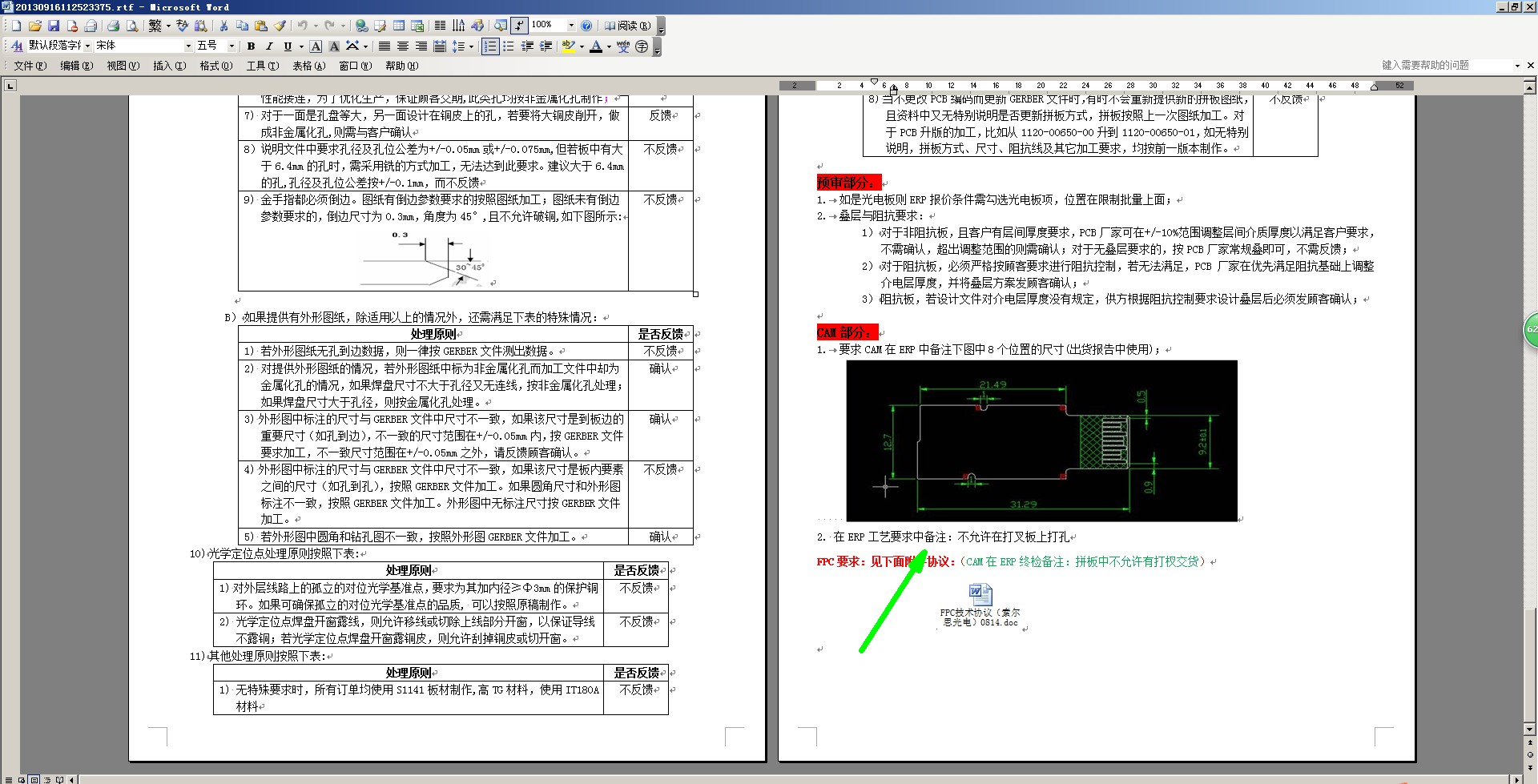Open the Columns layout button
Image resolution: width=1538 pixels, height=784 pixels.
tap(440, 26)
